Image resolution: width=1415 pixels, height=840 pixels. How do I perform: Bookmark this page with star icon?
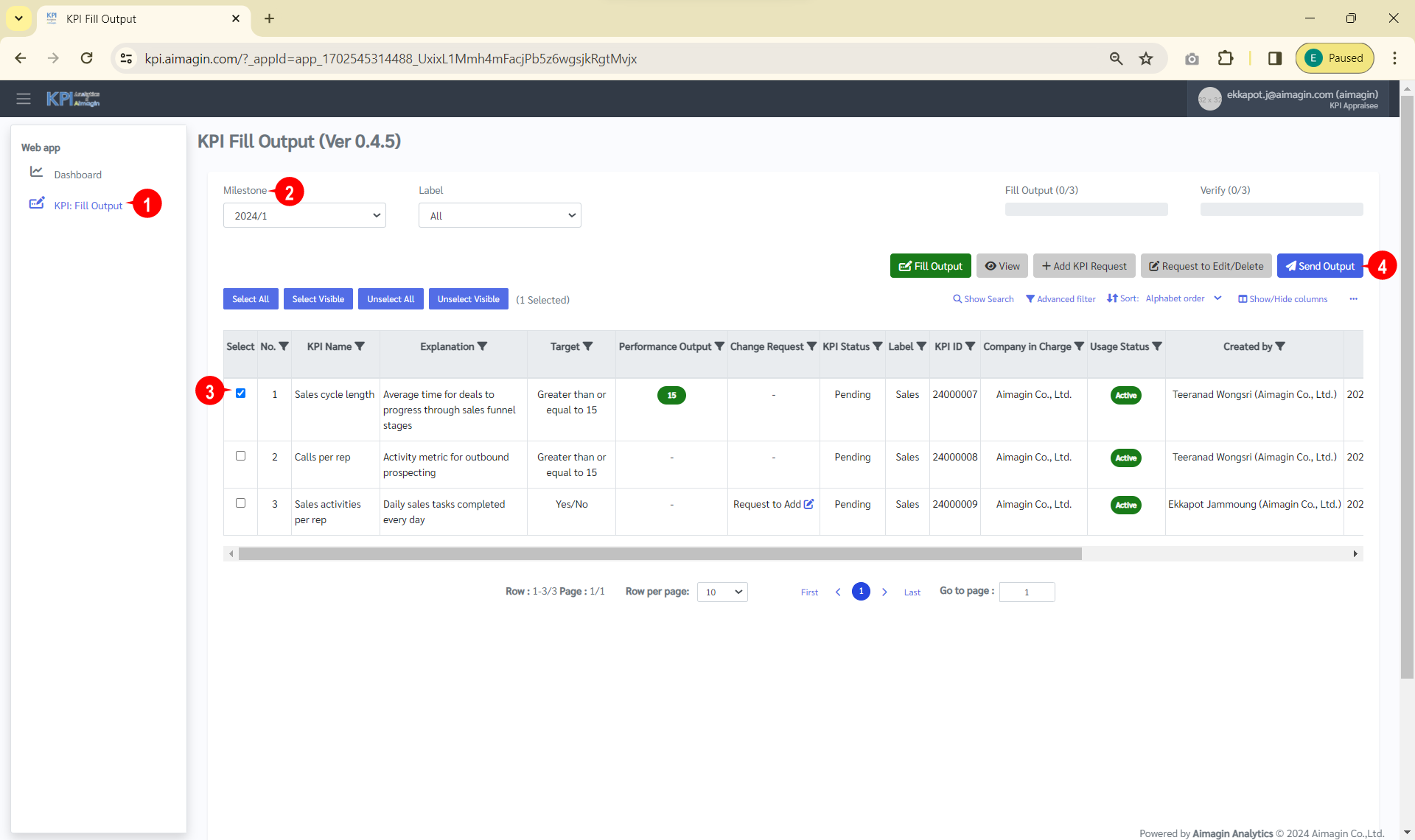pos(1145,58)
